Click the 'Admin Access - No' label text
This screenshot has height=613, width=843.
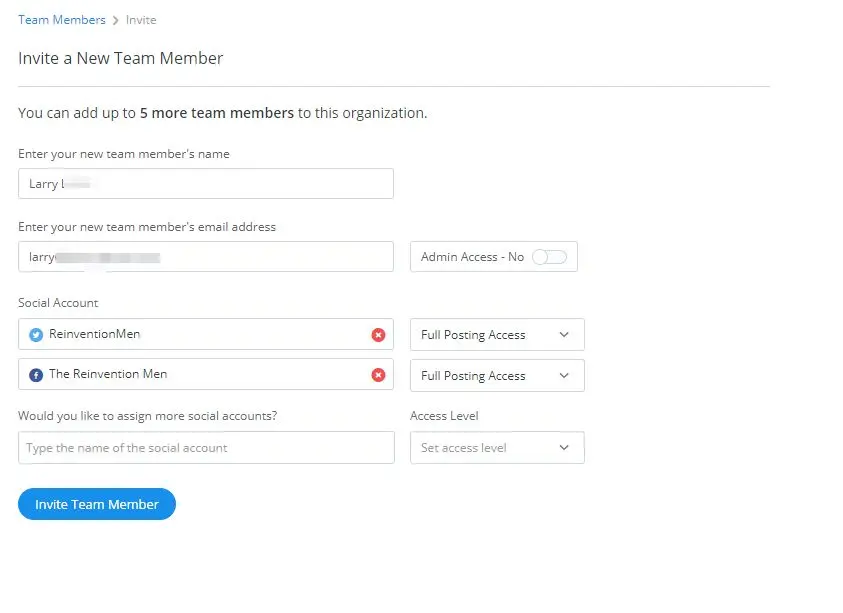(472, 257)
